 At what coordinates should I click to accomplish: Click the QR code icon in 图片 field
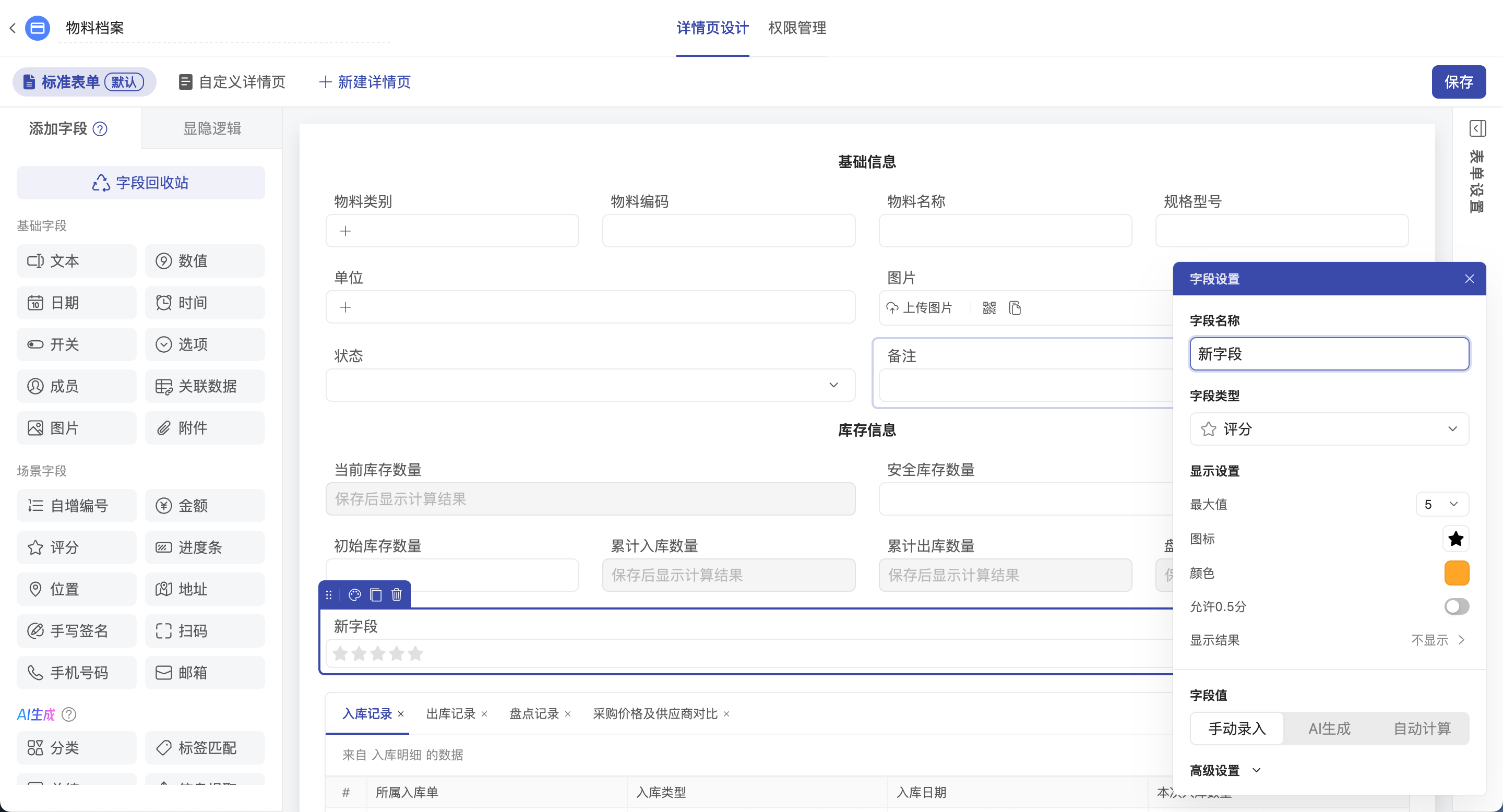point(989,308)
